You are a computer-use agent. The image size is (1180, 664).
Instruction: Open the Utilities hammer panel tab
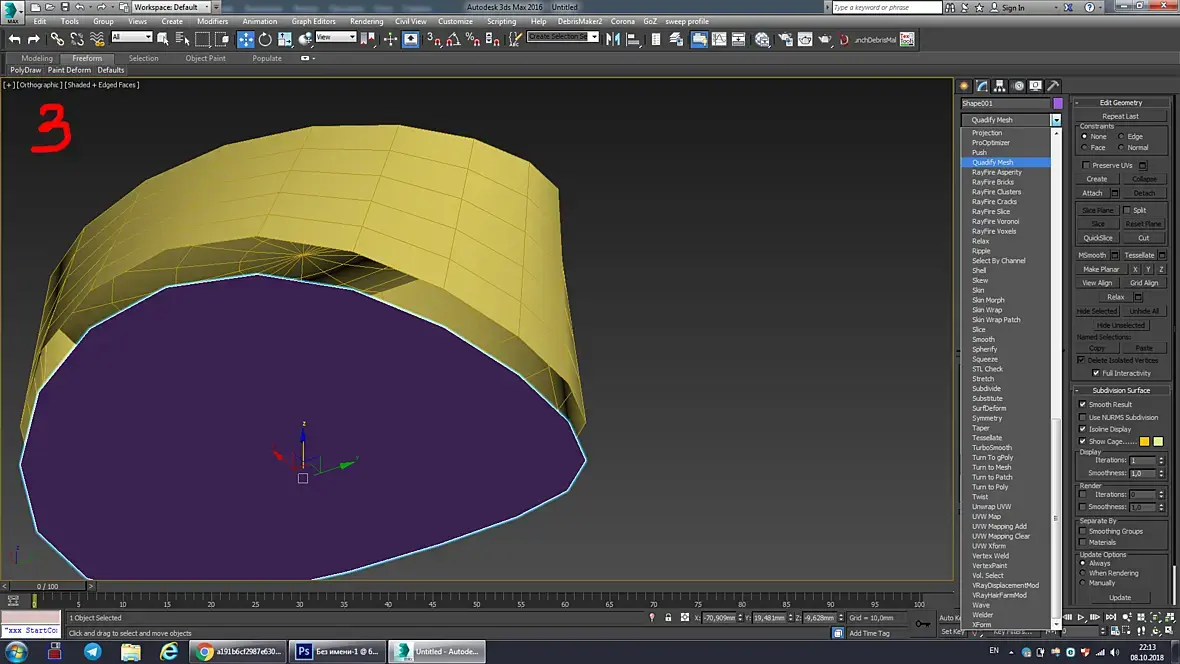click(x=1053, y=86)
